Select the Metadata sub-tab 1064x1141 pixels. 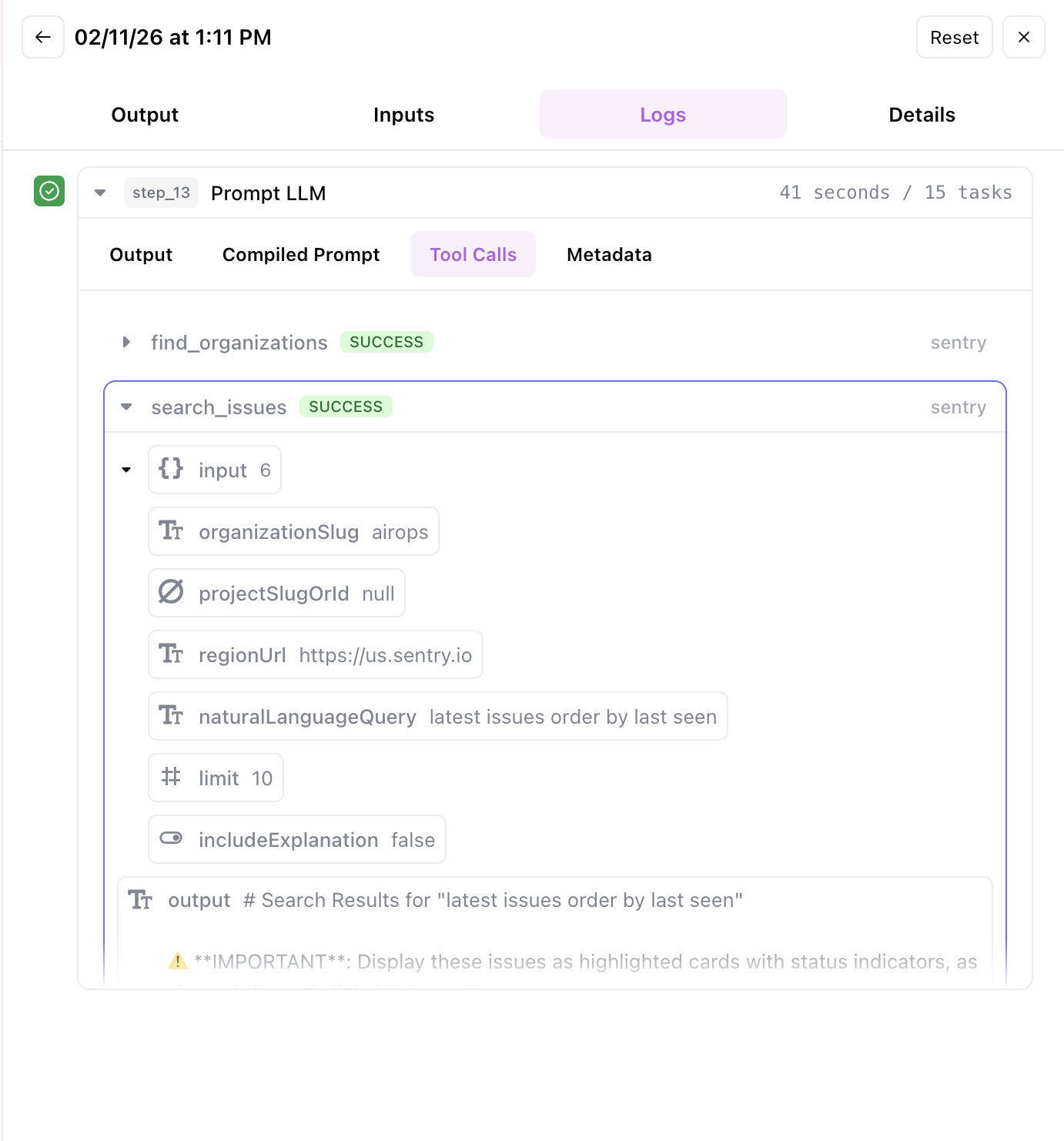609,255
